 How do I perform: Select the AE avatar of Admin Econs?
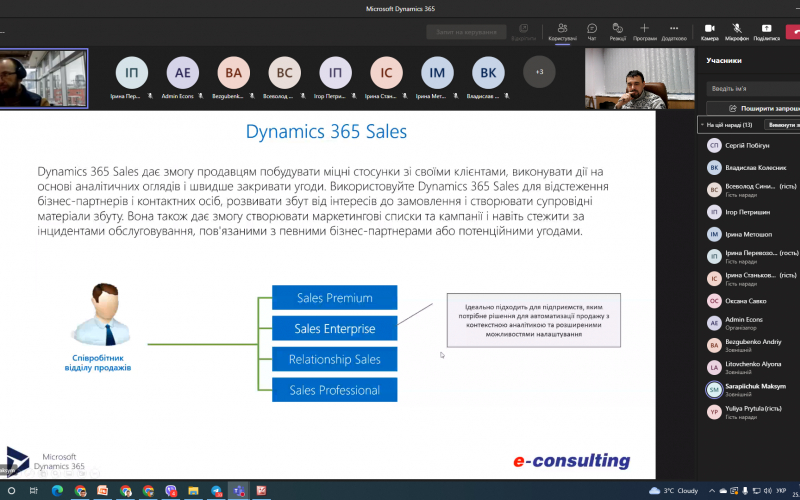(183, 73)
